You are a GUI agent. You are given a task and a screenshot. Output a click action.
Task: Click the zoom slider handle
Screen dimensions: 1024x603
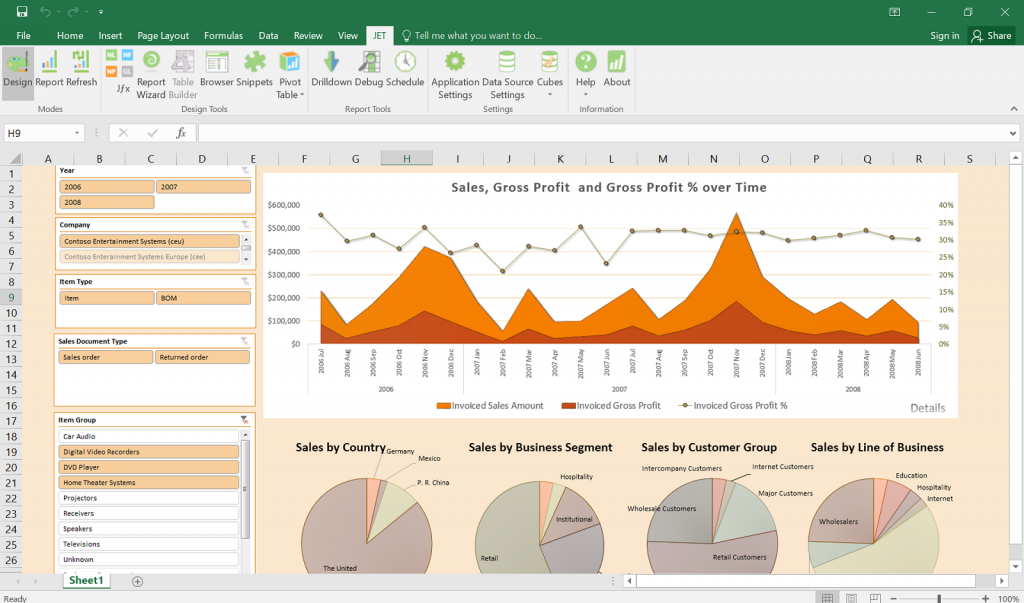pos(939,598)
